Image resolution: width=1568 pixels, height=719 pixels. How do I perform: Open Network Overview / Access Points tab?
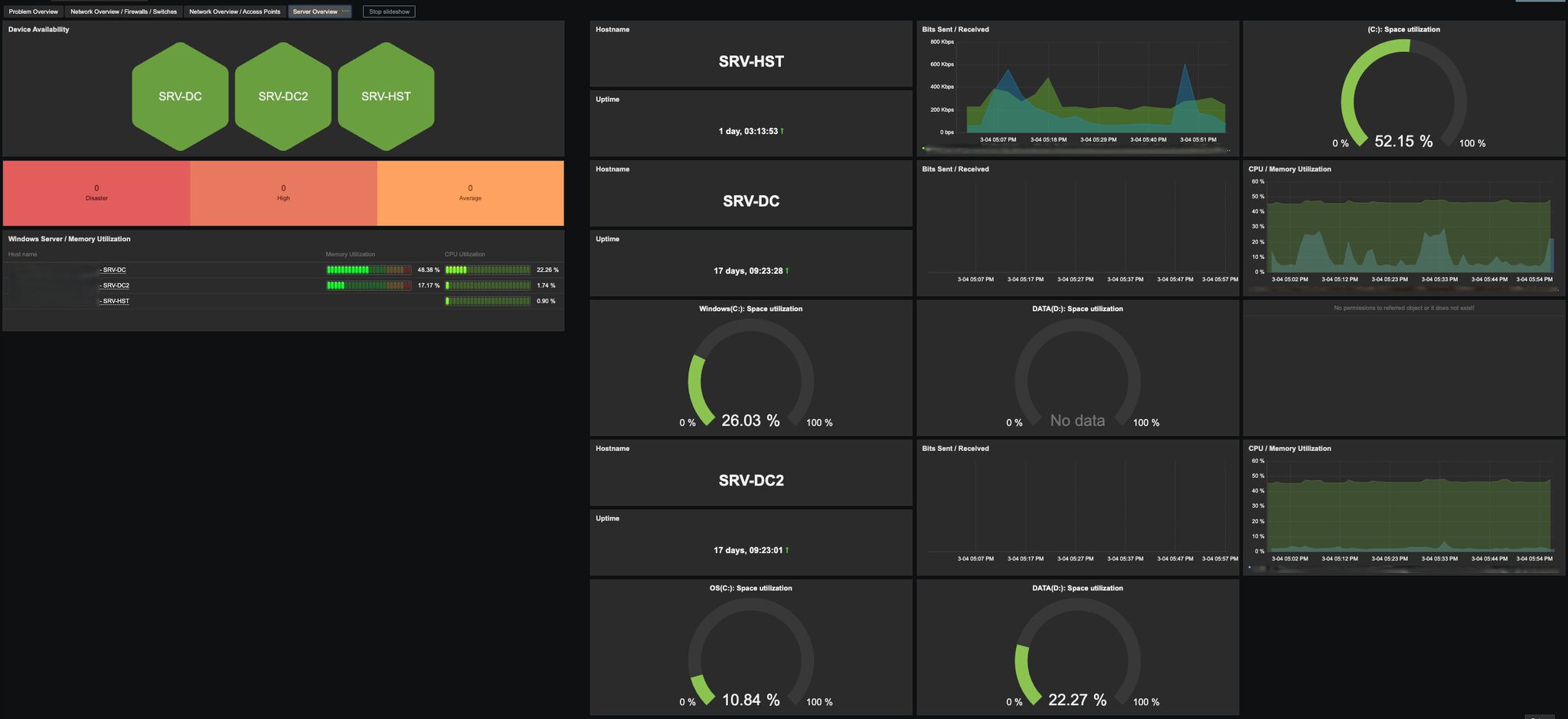(x=234, y=11)
